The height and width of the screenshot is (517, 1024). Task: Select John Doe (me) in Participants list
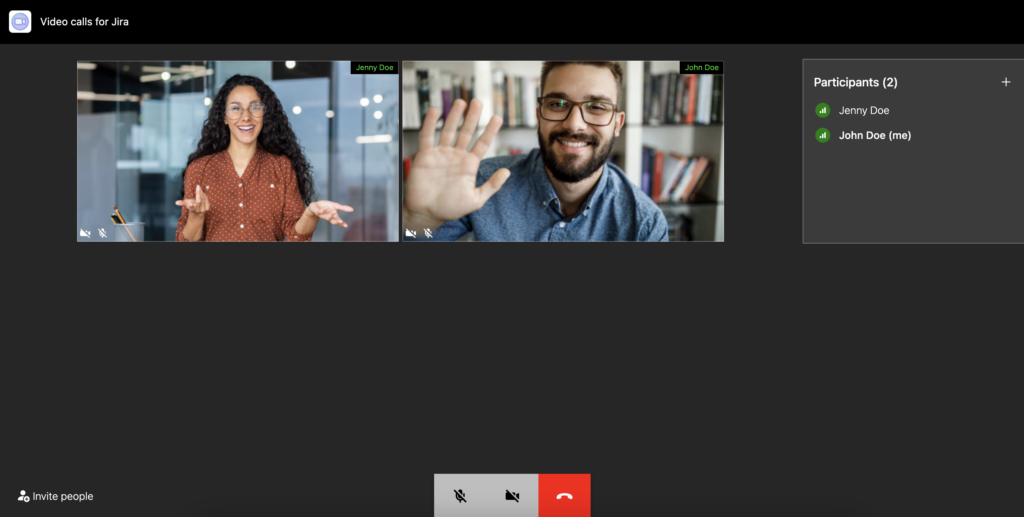click(x=874, y=135)
